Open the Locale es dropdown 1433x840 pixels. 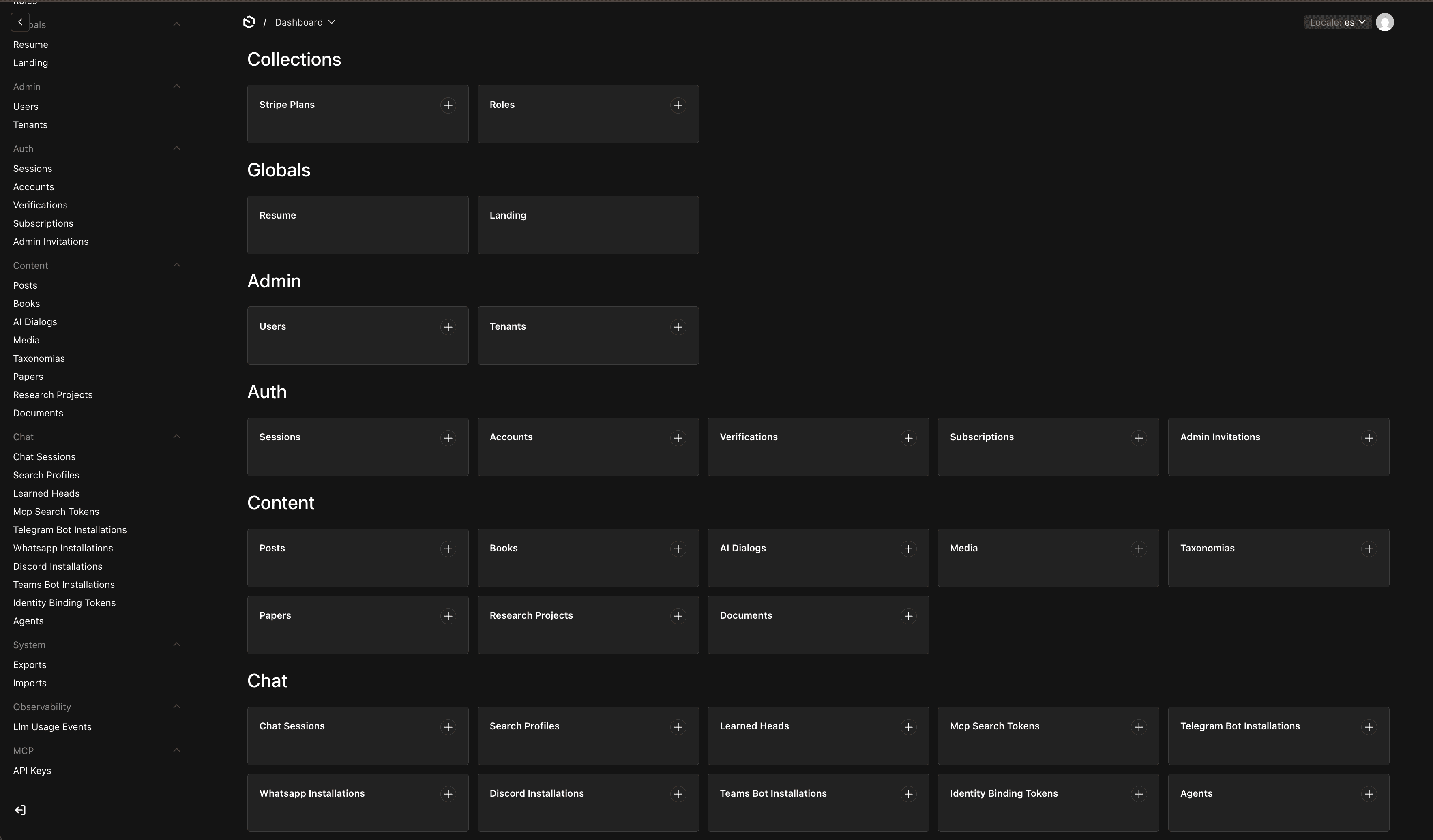tap(1337, 22)
